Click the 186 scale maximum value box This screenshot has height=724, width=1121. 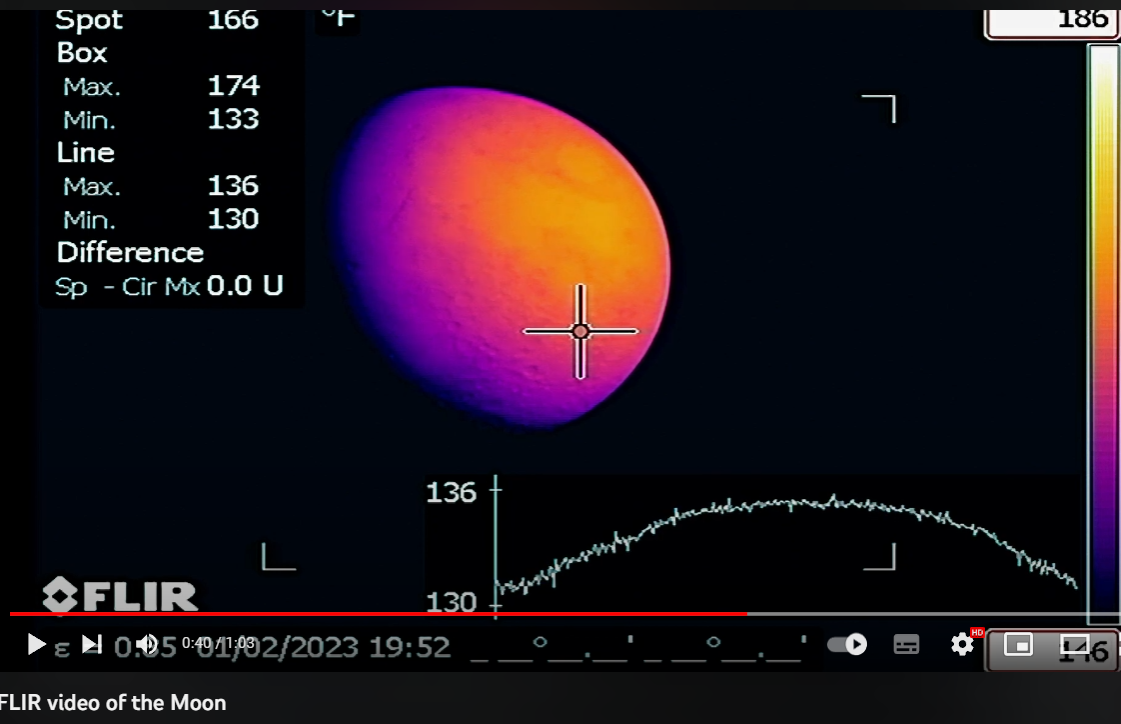[x=1050, y=18]
